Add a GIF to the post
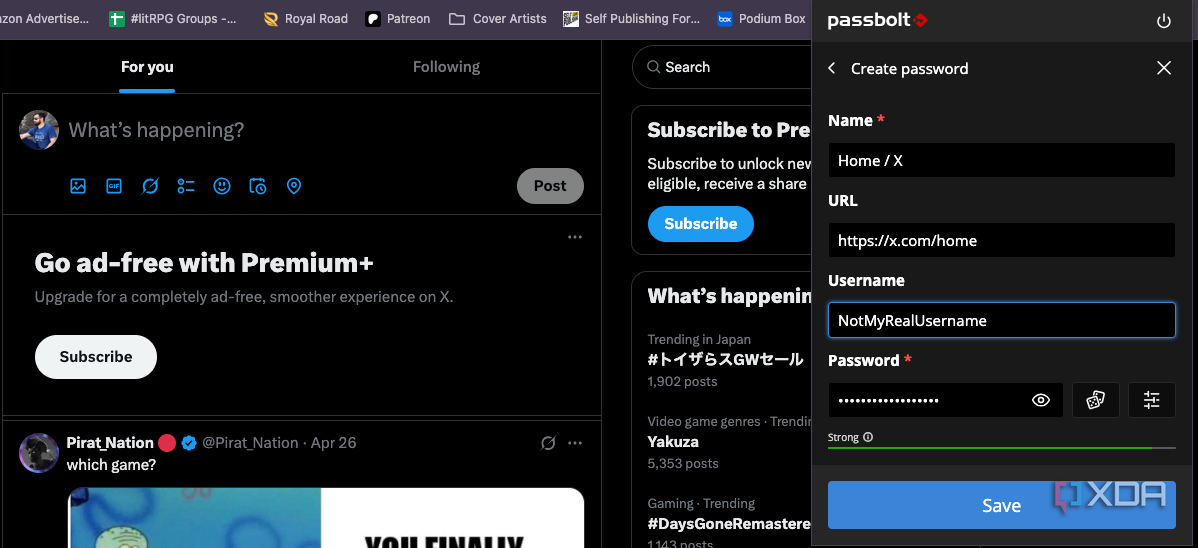Screen dimensions: 1198x548 [114, 186]
